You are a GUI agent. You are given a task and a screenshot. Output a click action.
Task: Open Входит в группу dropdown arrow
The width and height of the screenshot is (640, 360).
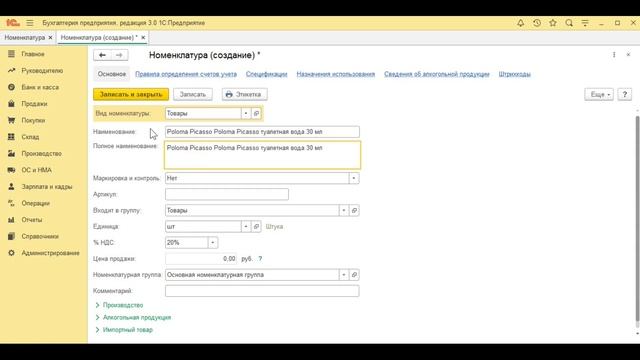click(344, 211)
